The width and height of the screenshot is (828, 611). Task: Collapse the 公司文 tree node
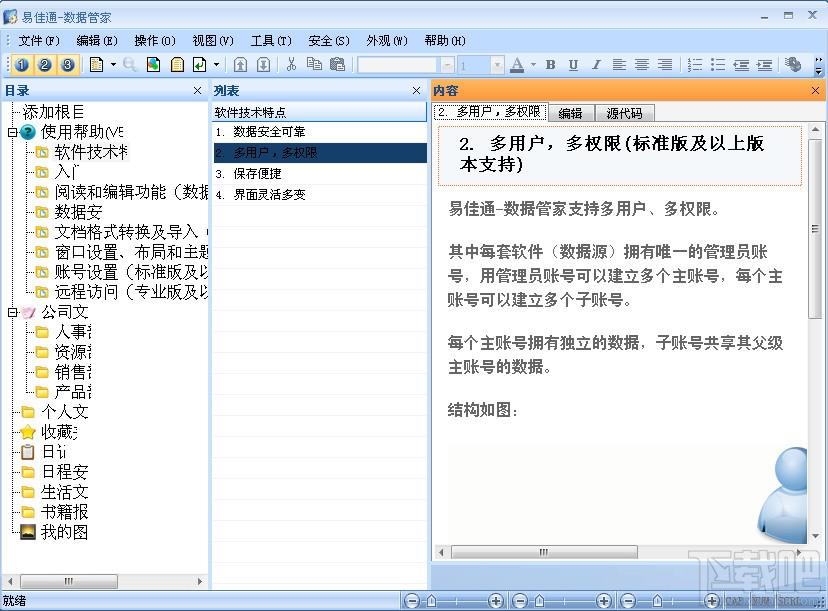click(x=13, y=313)
